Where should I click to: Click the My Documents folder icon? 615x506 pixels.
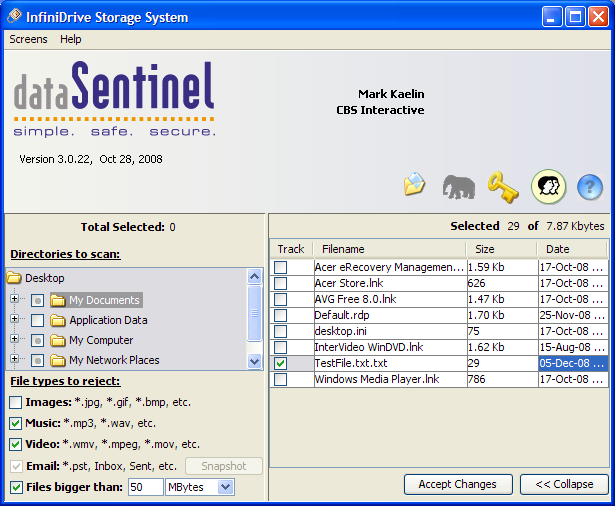point(58,300)
